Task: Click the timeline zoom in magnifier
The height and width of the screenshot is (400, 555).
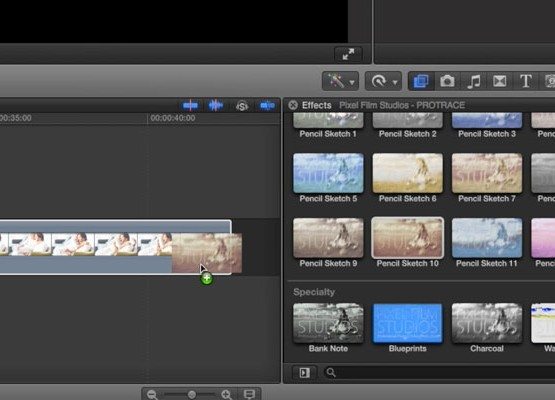Action: [x=226, y=394]
